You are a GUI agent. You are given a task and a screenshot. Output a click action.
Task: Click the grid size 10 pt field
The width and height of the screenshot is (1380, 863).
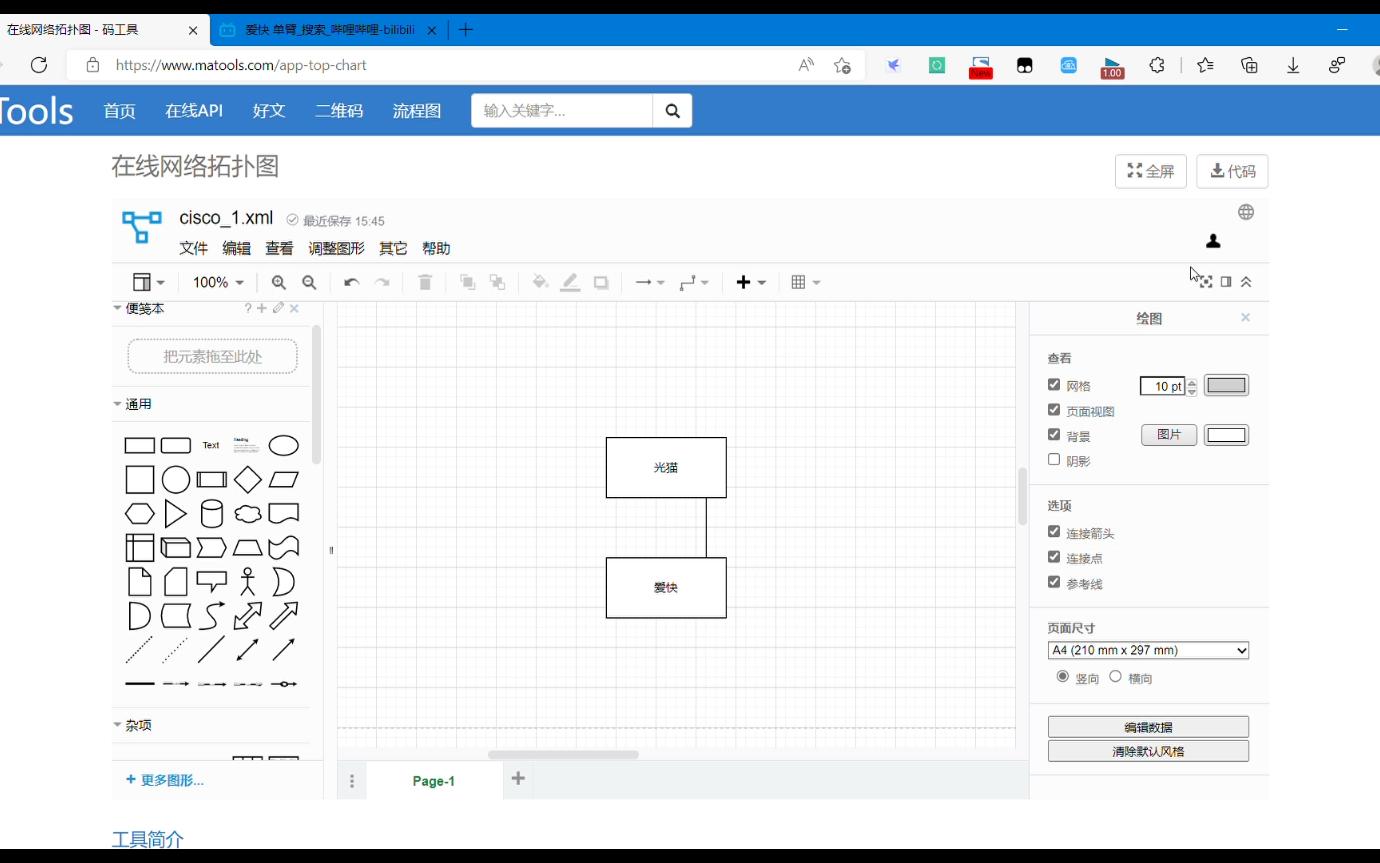tap(1163, 386)
